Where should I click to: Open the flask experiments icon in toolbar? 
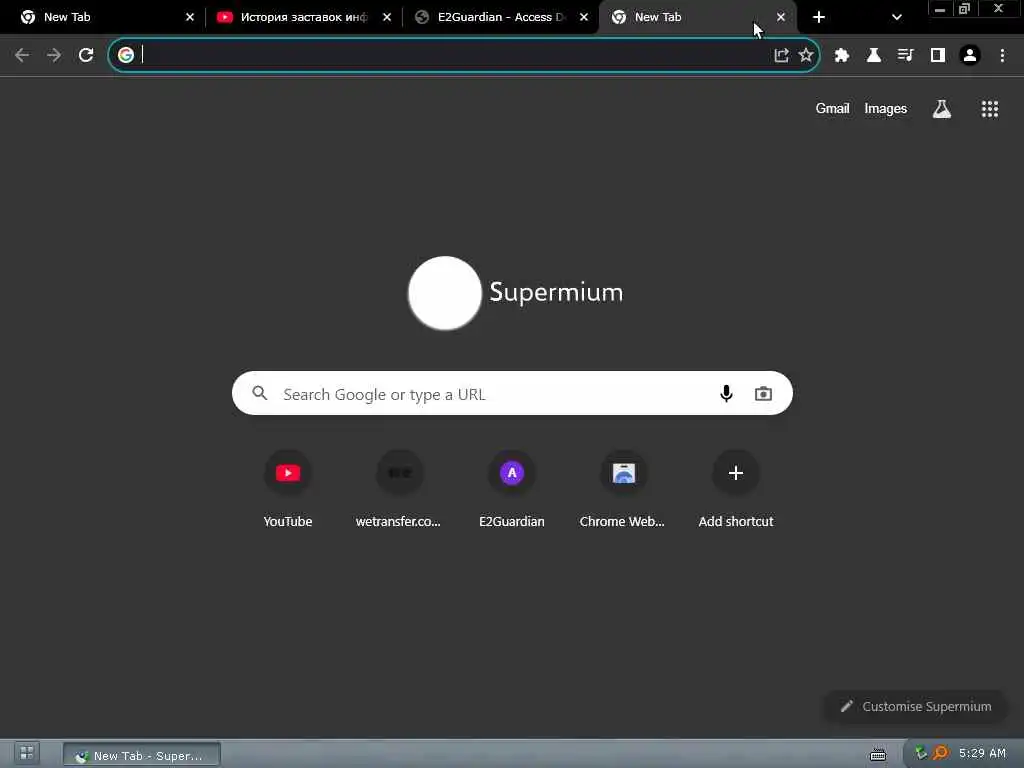coord(874,56)
